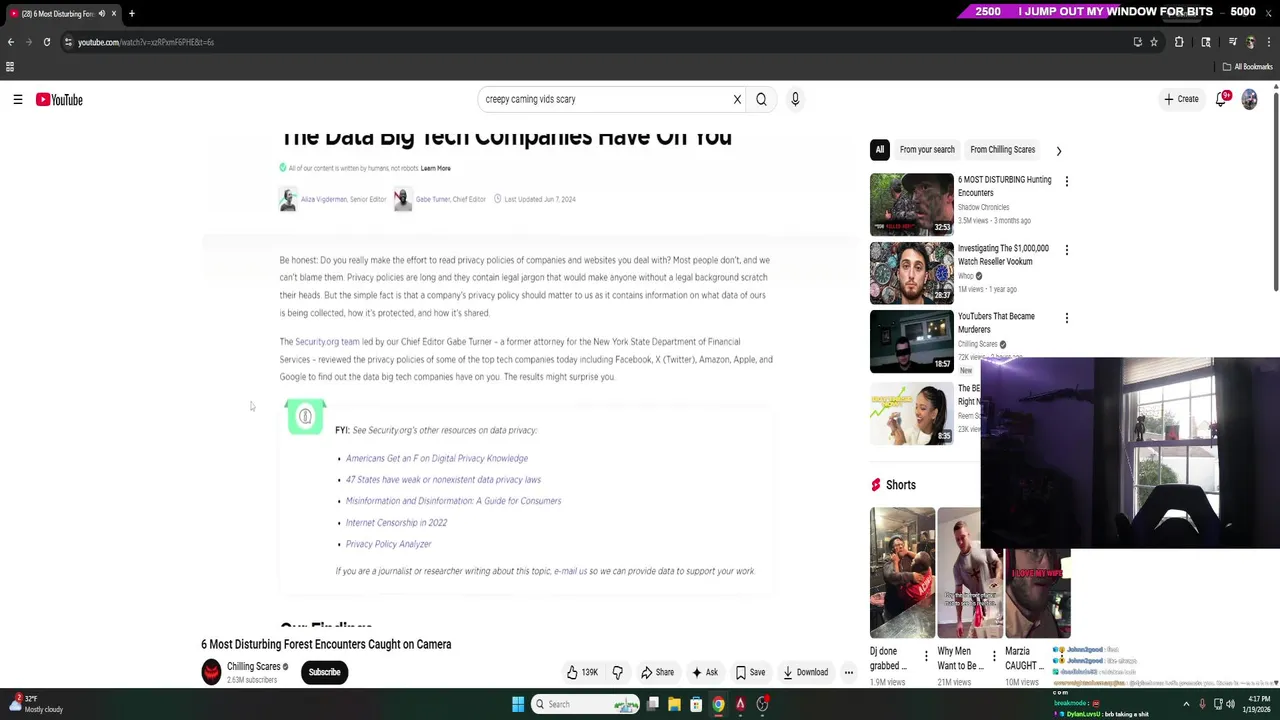
Task: Mute the tab via speaker icon
Action: [x=101, y=13]
